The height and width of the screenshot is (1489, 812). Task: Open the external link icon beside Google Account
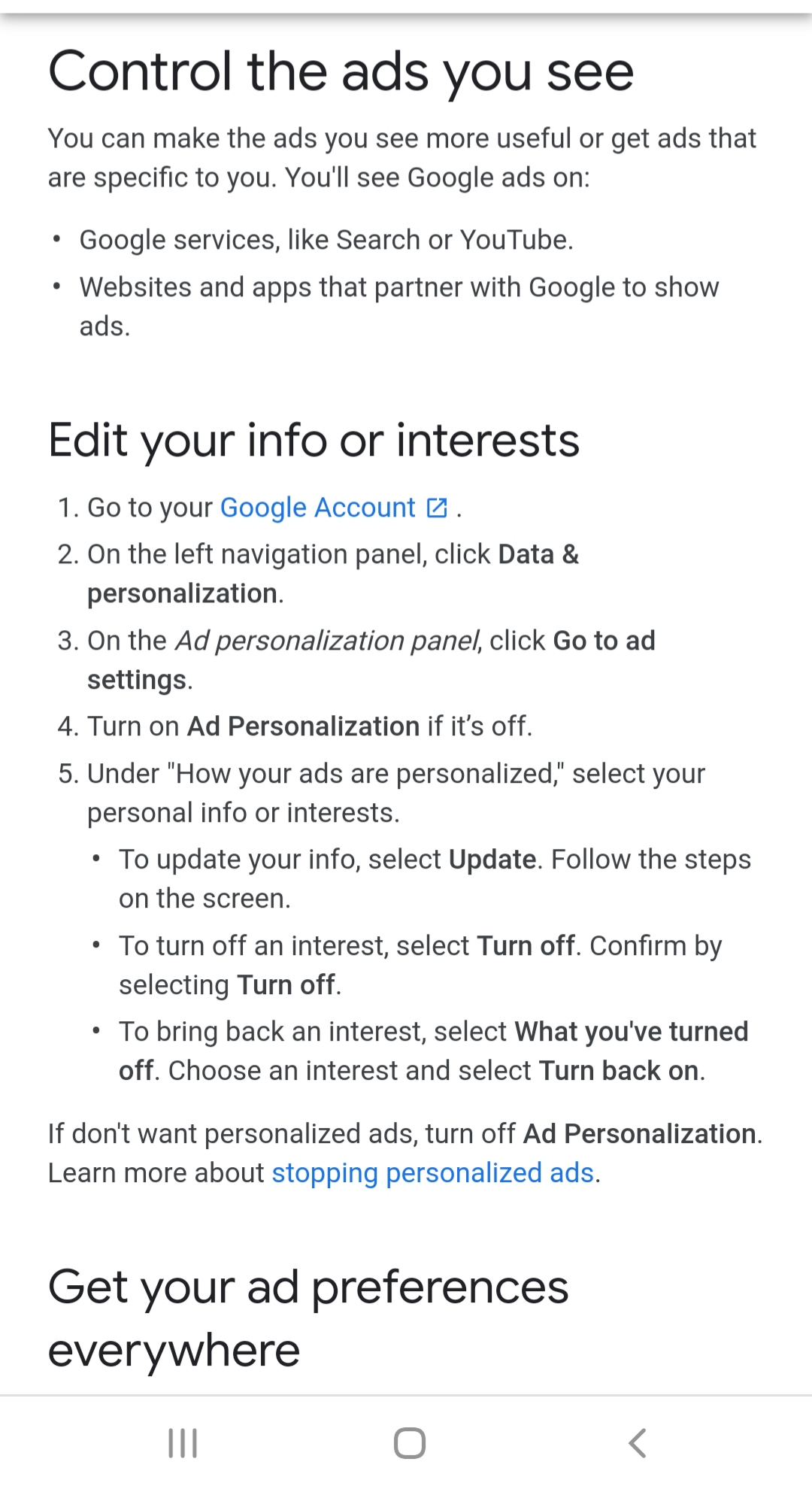[x=437, y=508]
